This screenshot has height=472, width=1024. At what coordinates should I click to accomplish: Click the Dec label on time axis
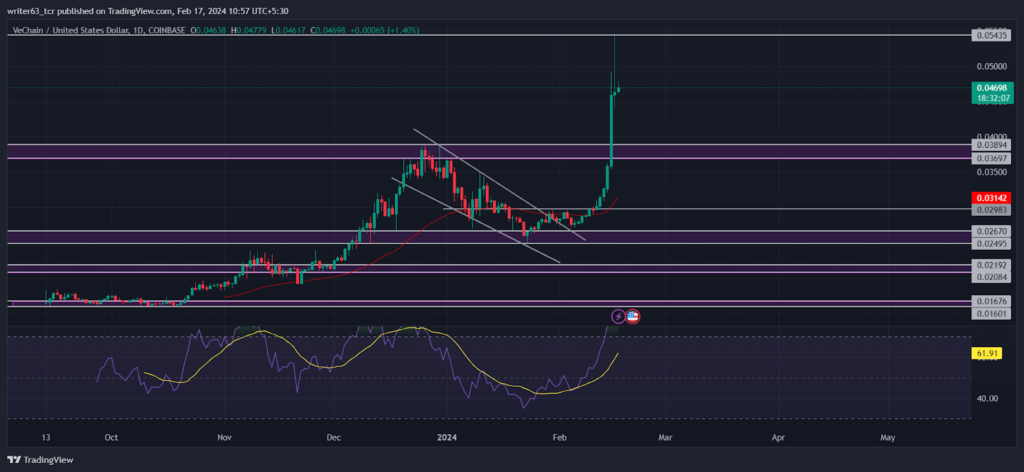click(x=334, y=436)
